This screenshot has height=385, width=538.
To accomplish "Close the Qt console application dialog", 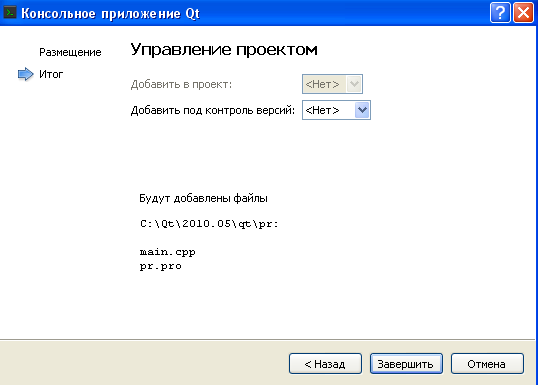I will coord(523,13).
